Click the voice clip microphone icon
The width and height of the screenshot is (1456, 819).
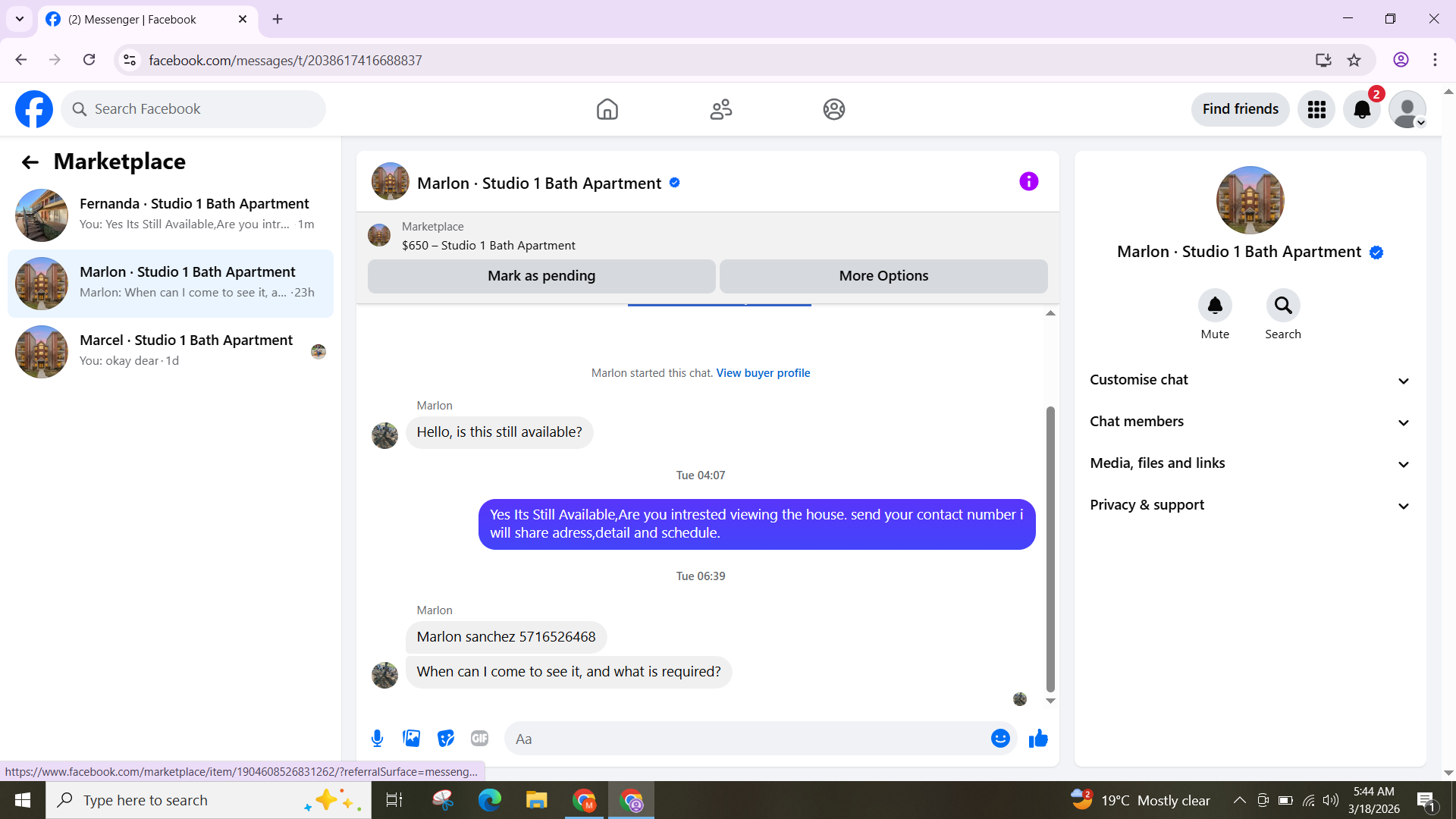377,739
